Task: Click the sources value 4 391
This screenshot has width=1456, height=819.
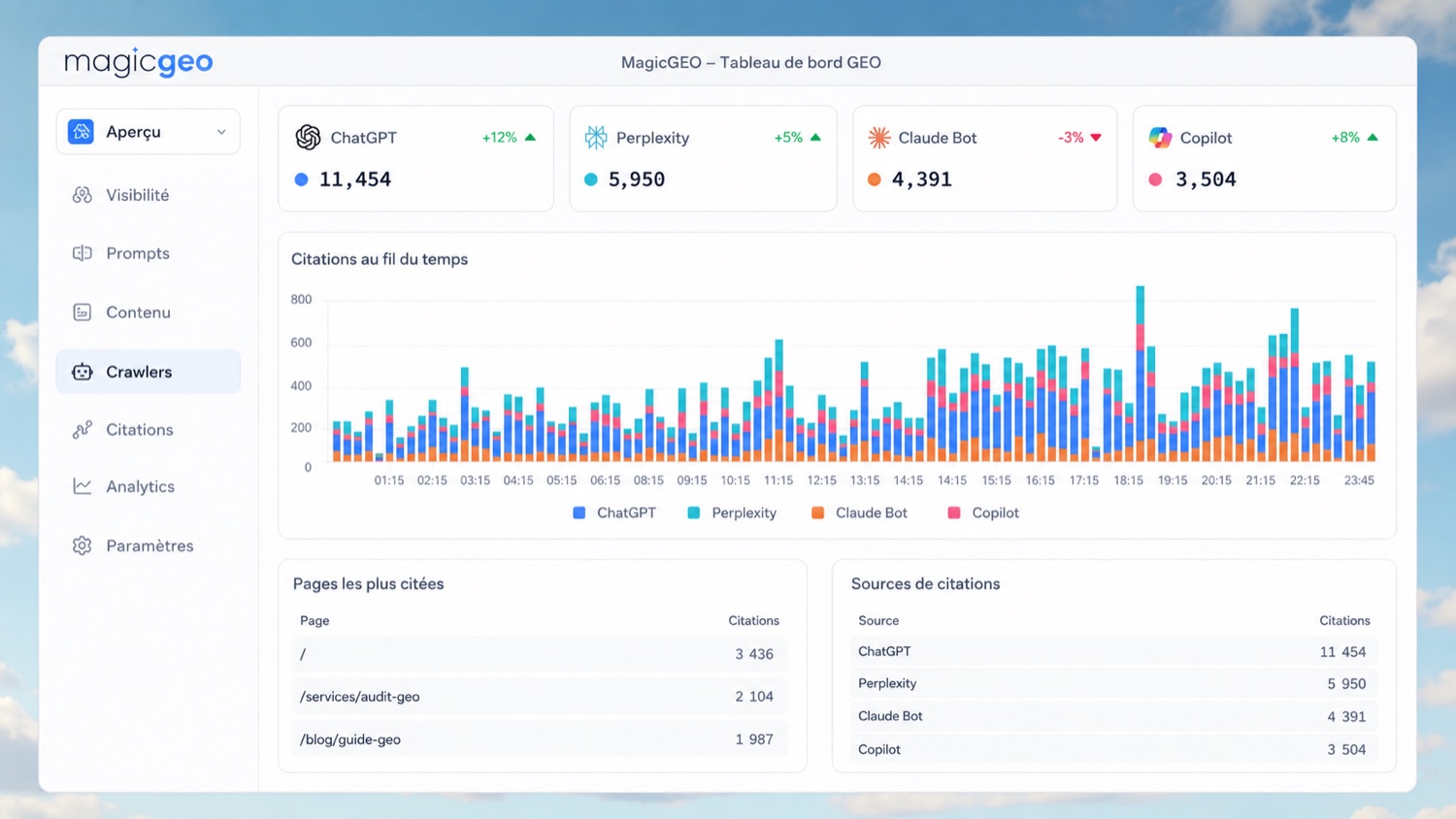Action: (x=1347, y=717)
